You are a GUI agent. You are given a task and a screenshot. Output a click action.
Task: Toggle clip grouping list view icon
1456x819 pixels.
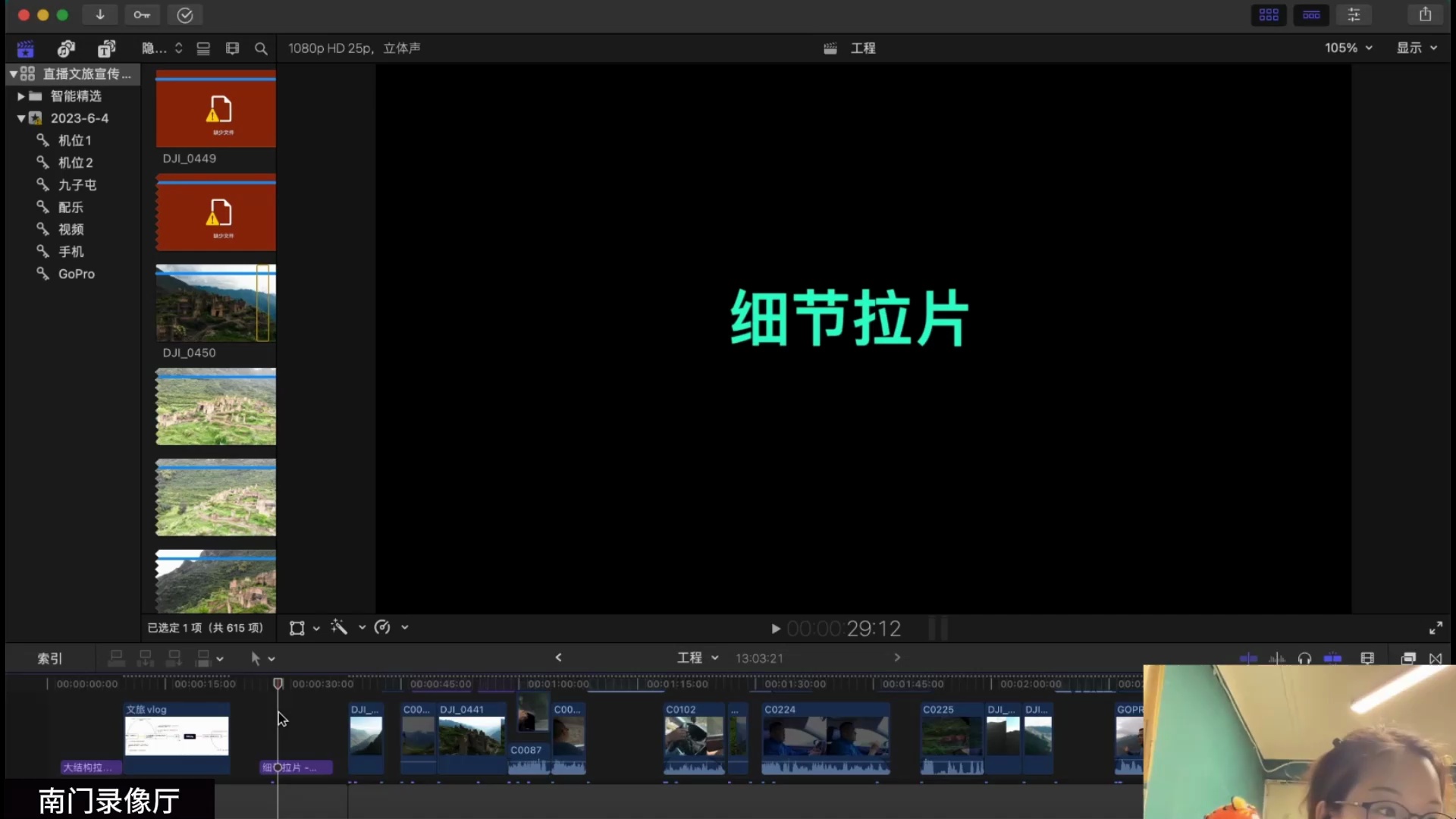(203, 49)
